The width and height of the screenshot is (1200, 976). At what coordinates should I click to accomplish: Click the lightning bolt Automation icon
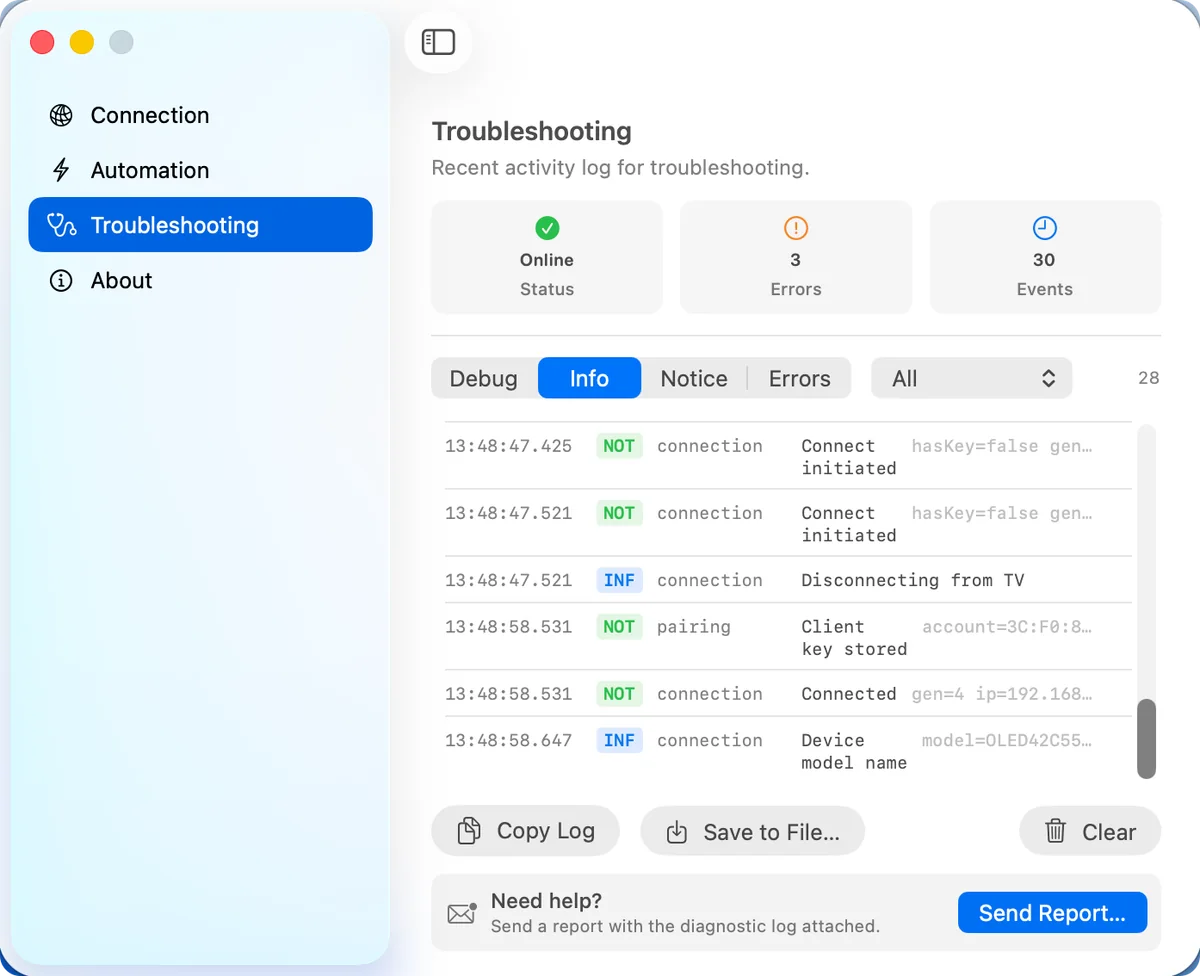tap(61, 170)
